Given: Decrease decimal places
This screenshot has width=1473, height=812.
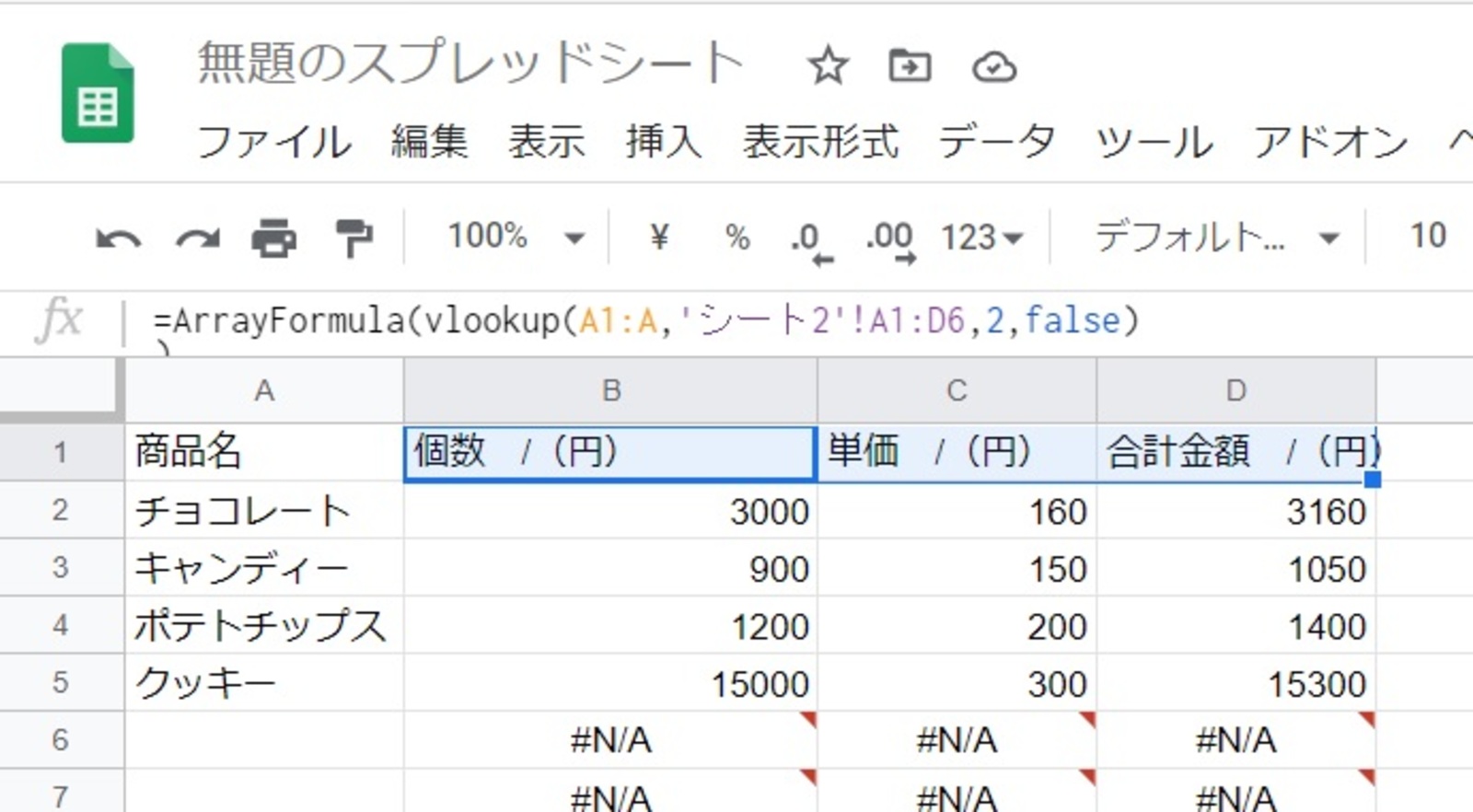Looking at the screenshot, I should tap(811, 241).
